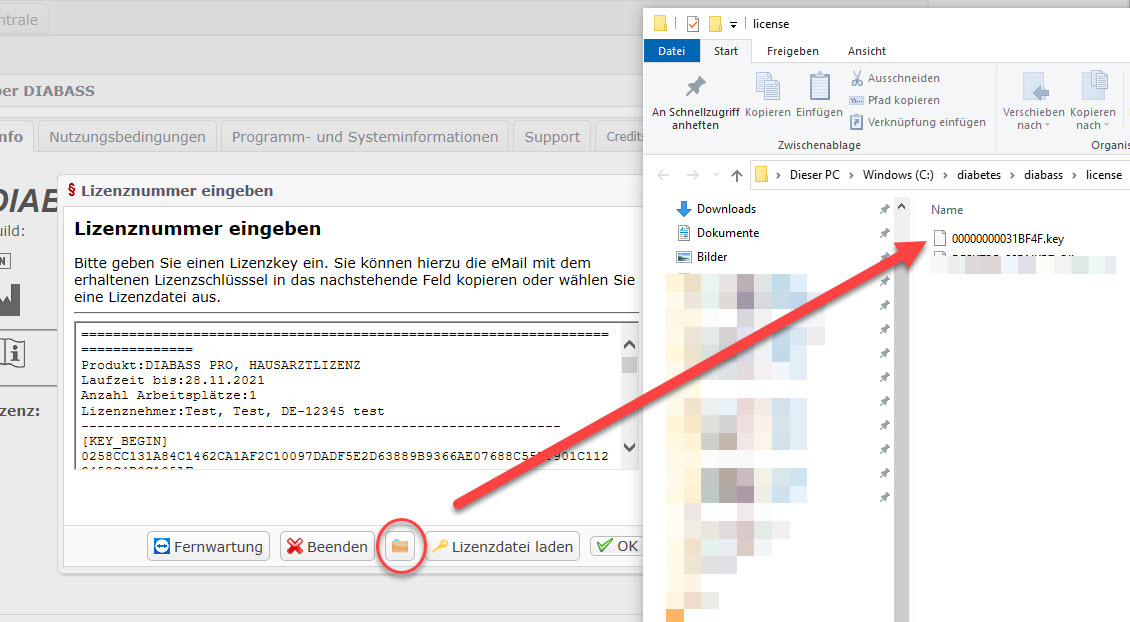Click Explorer's back navigation arrow
The height and width of the screenshot is (622, 1130).
click(663, 175)
